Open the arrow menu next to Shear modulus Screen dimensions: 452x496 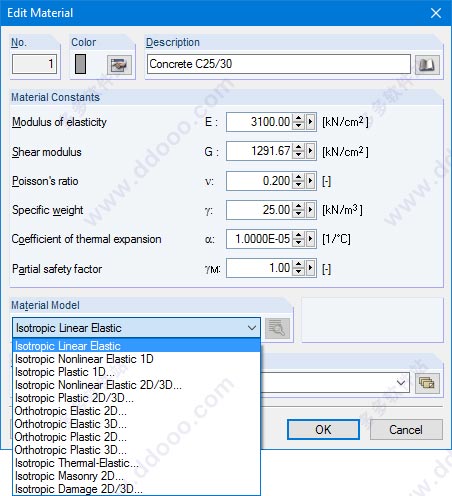coord(311,151)
